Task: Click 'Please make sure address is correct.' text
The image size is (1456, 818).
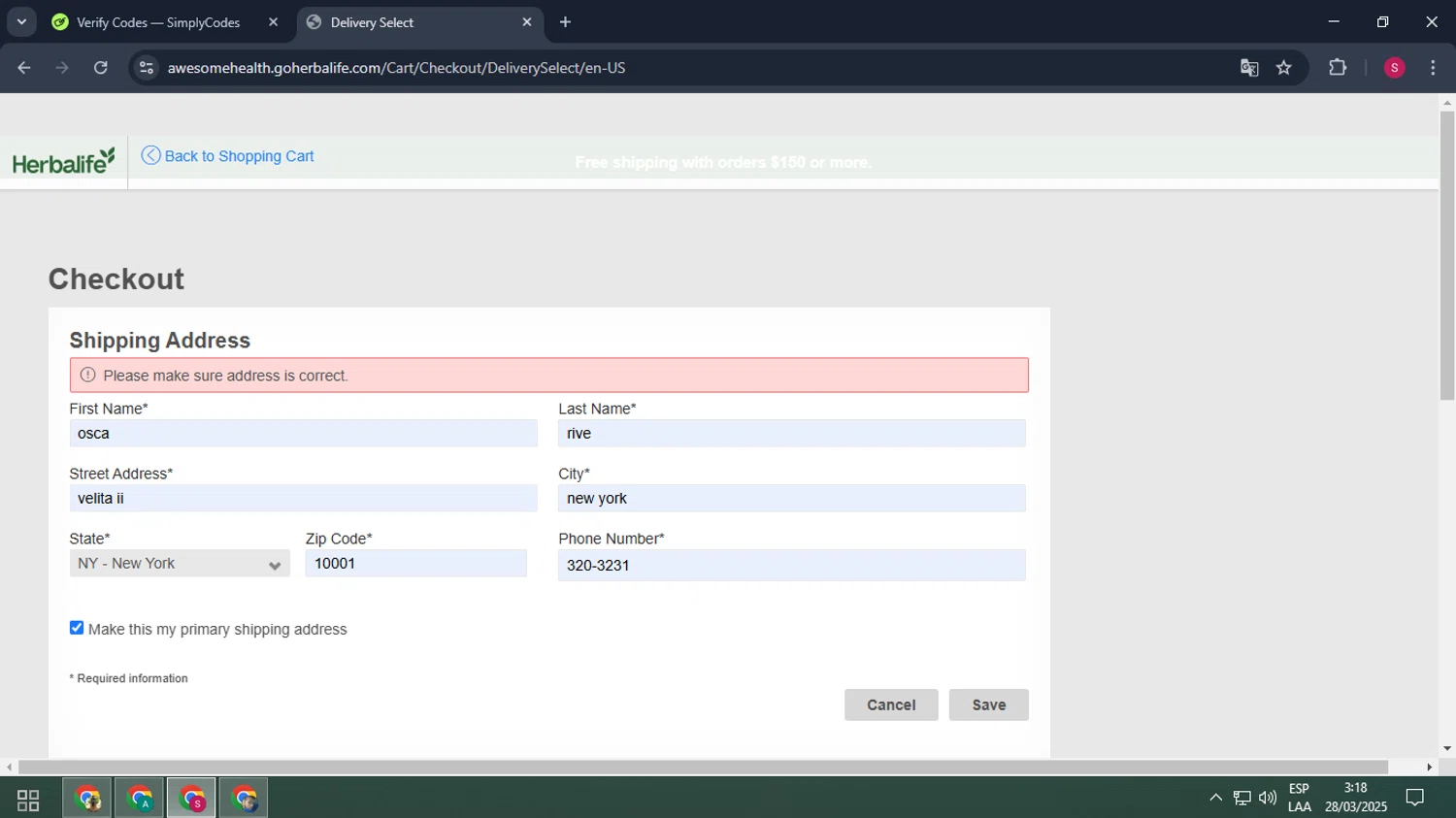Action: tap(225, 376)
